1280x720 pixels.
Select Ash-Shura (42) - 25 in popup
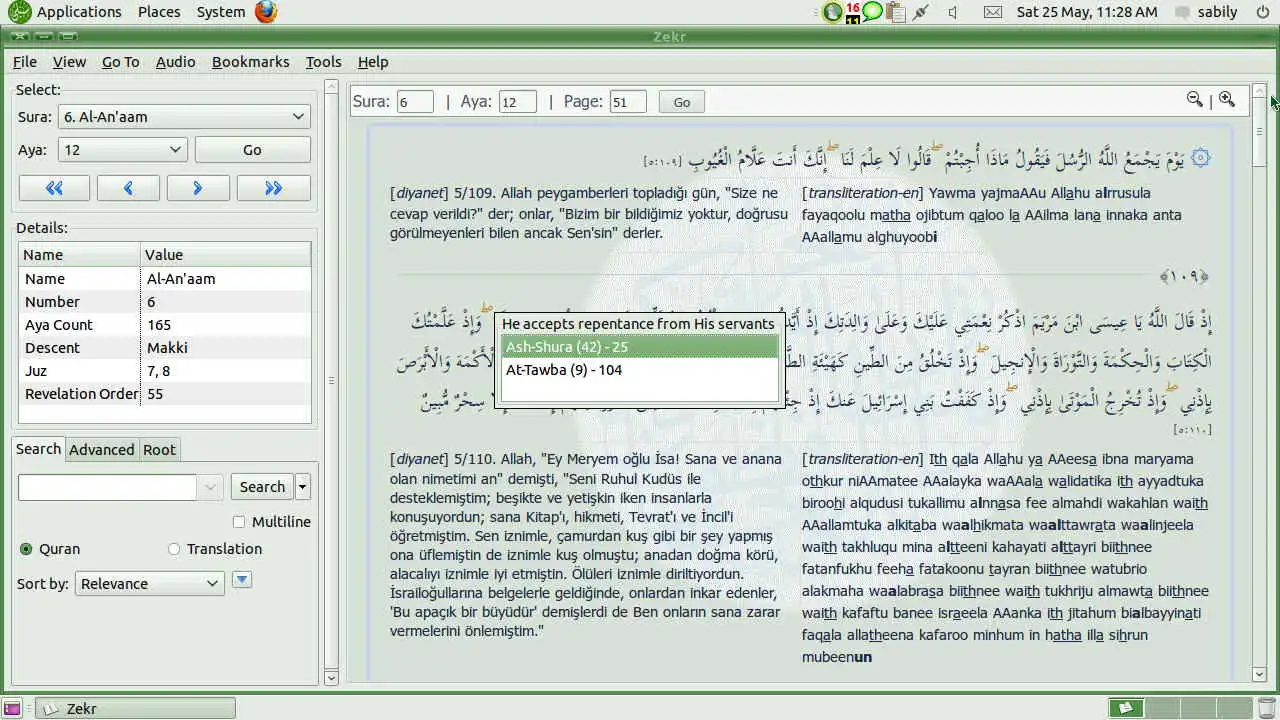click(639, 347)
